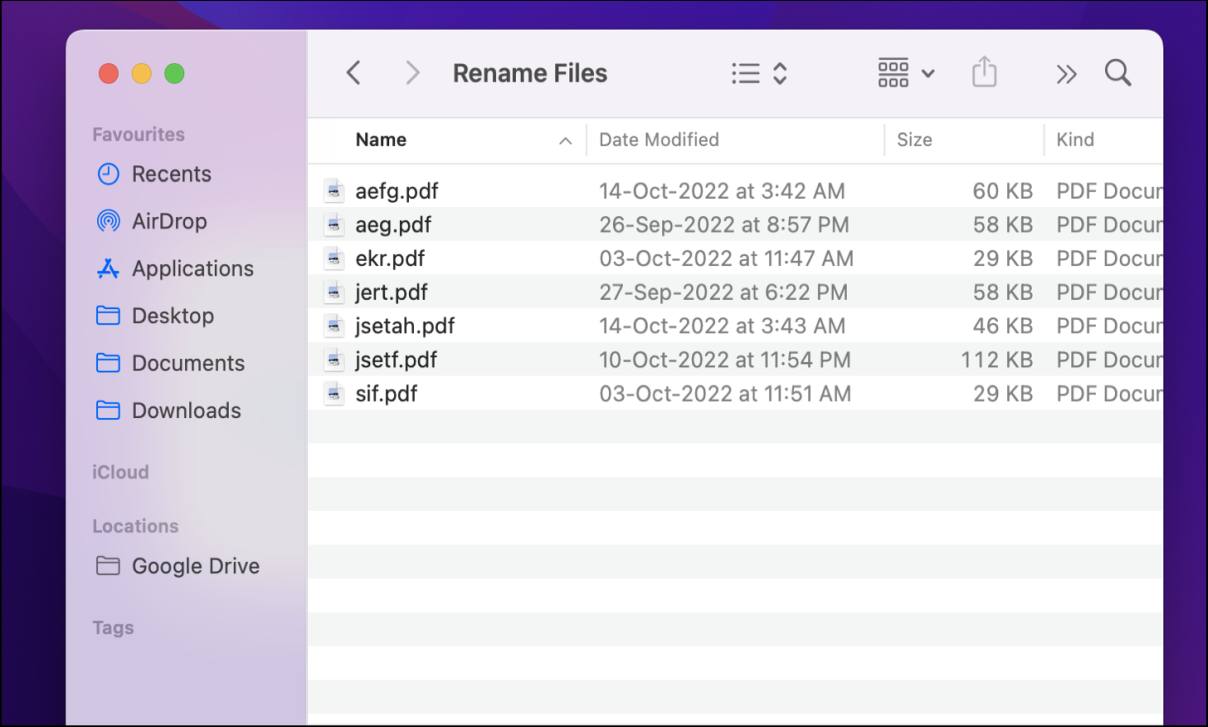1208x727 pixels.
Task: Sort by the Name column header
Action: pos(381,140)
